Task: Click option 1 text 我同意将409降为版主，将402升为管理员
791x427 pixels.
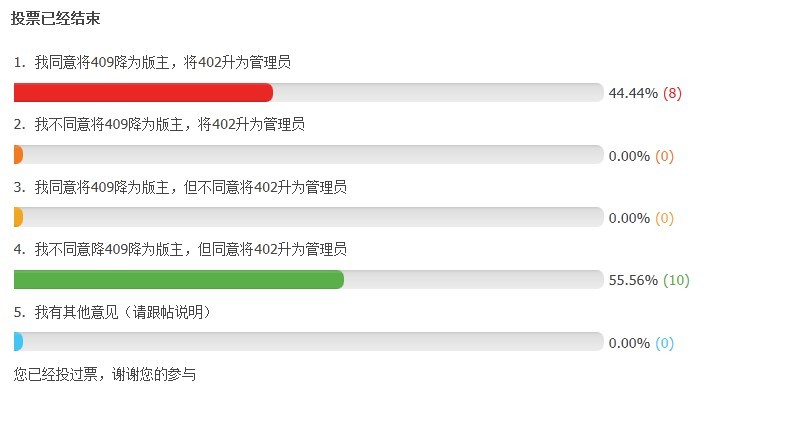Action: (163, 62)
